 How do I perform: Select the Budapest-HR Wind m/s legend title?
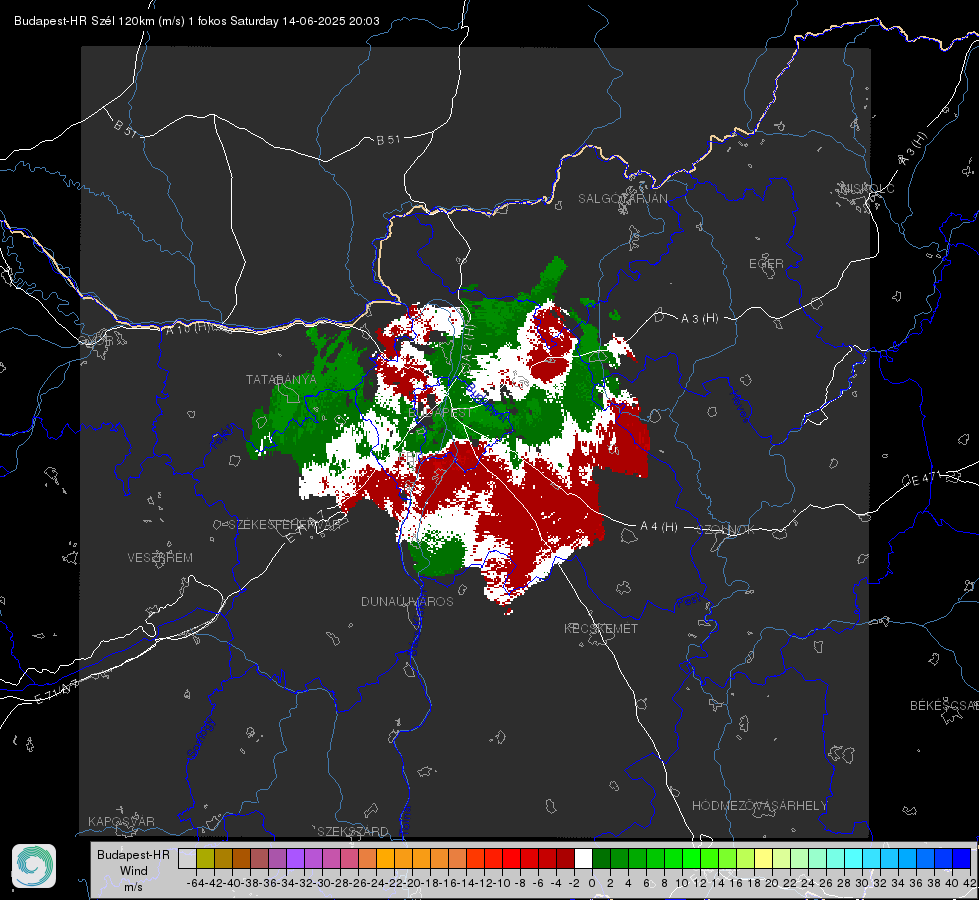pos(134,871)
